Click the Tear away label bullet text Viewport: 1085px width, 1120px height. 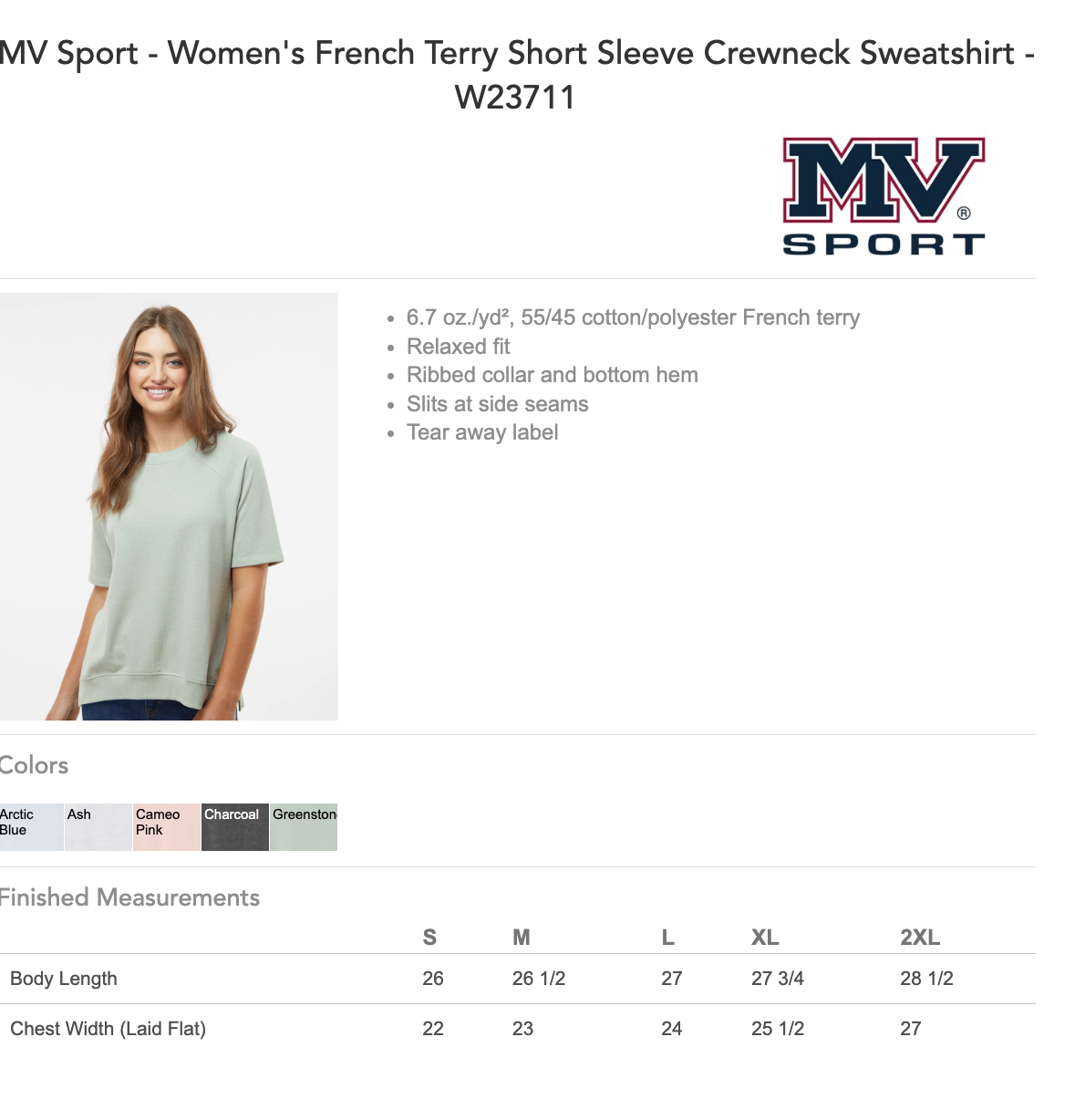pos(482,432)
